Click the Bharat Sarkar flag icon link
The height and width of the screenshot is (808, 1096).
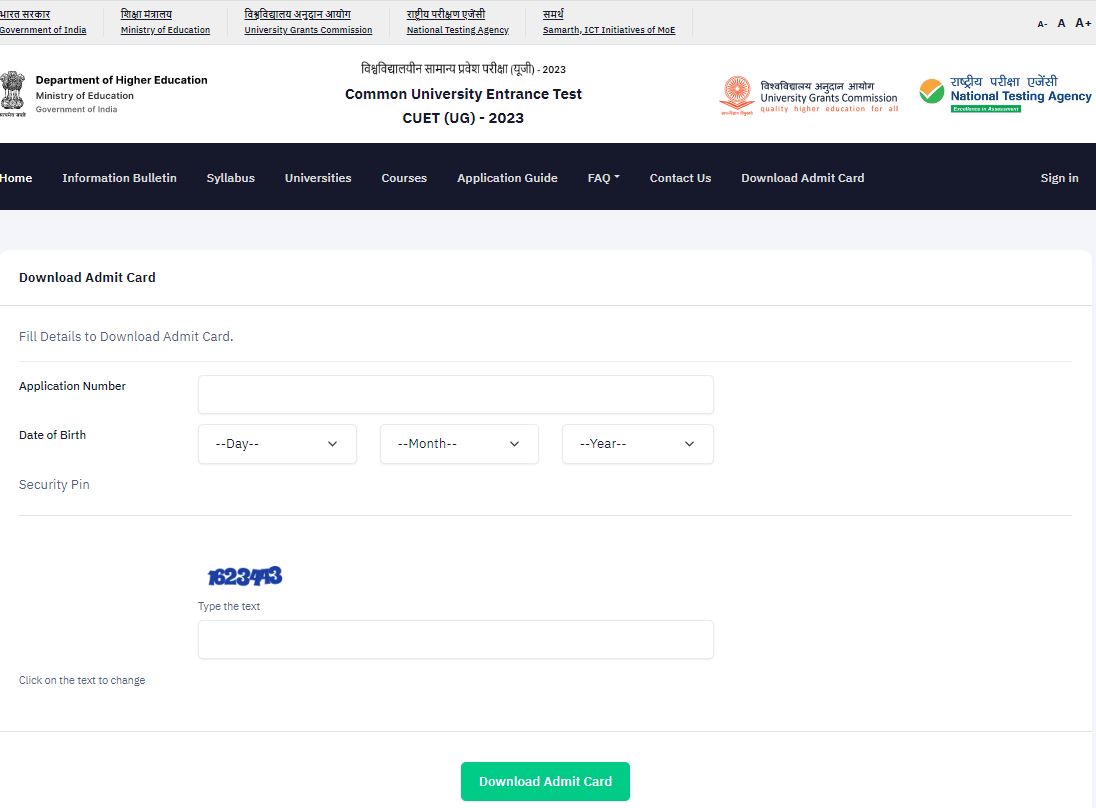[43, 22]
